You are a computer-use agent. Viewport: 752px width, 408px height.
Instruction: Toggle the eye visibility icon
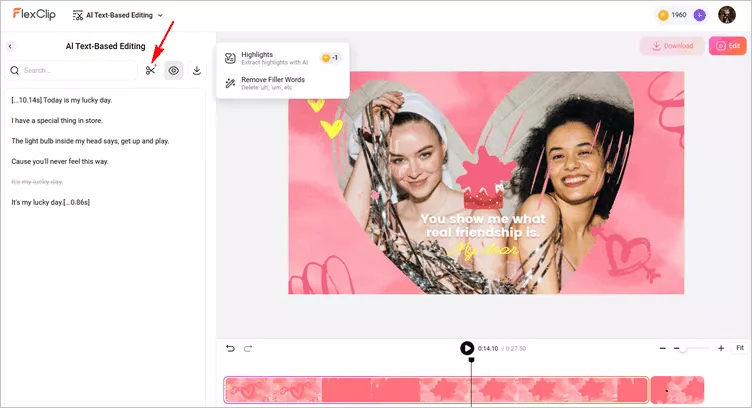coord(174,70)
